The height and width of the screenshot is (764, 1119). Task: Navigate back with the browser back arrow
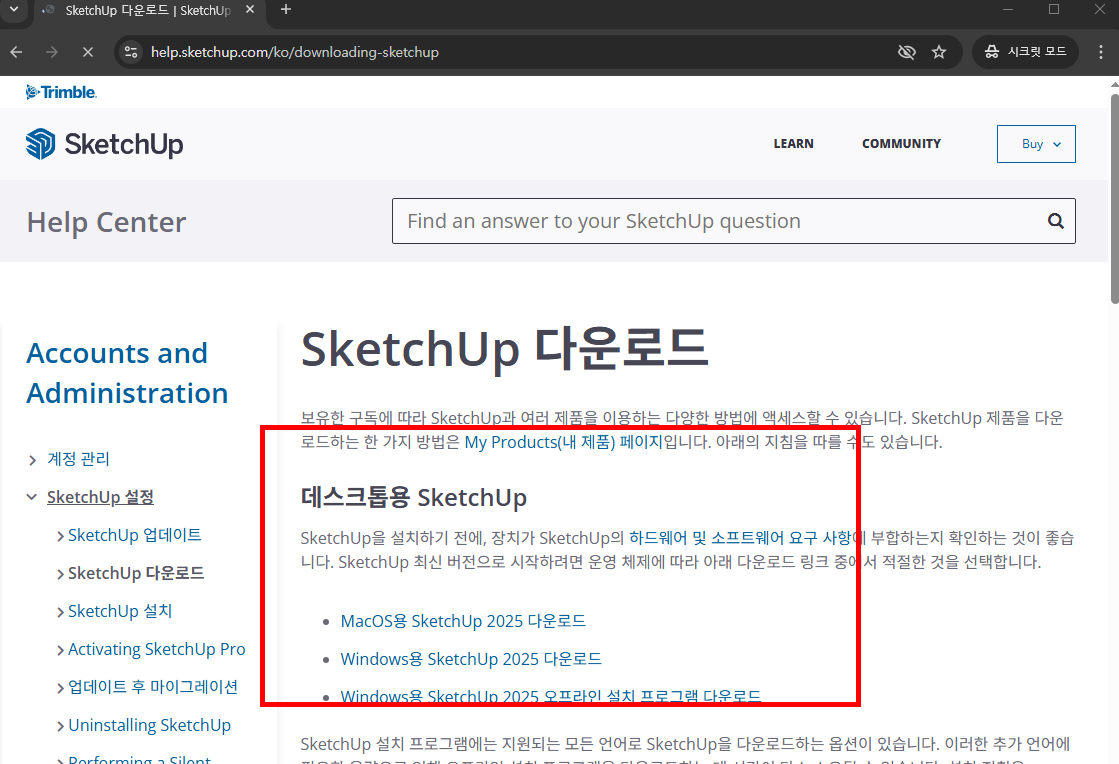(16, 51)
